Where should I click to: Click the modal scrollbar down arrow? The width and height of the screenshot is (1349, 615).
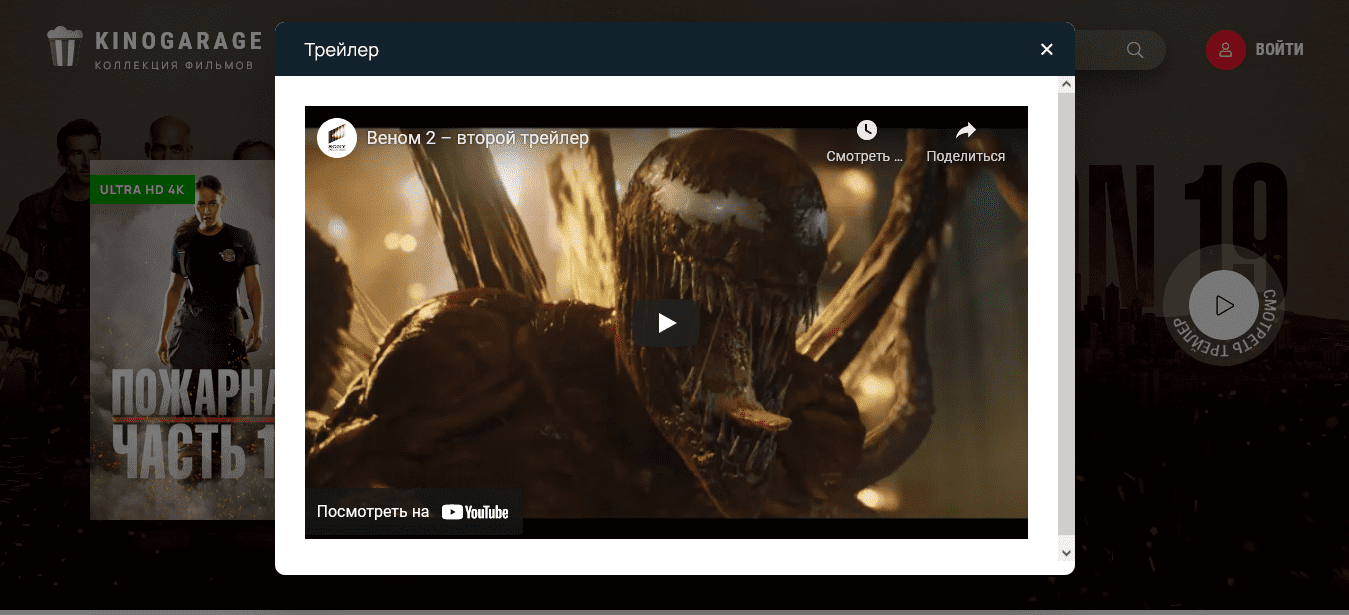pyautogui.click(x=1066, y=552)
